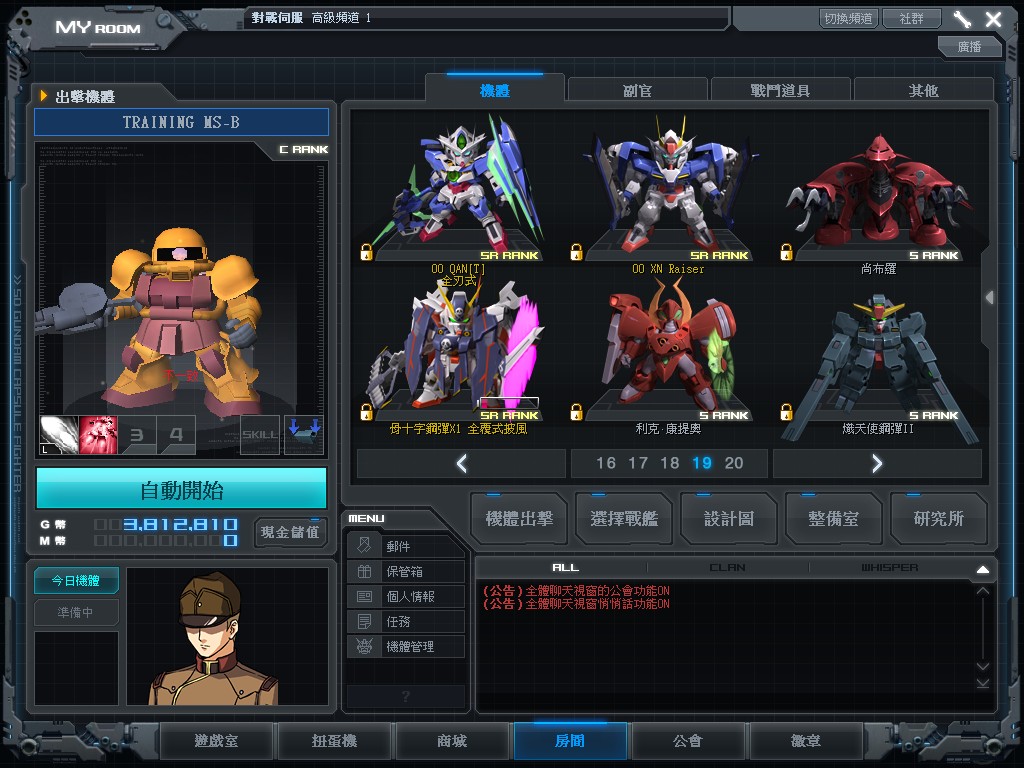Go to the previous unit page
This screenshot has height=768, width=1024.
461,464
